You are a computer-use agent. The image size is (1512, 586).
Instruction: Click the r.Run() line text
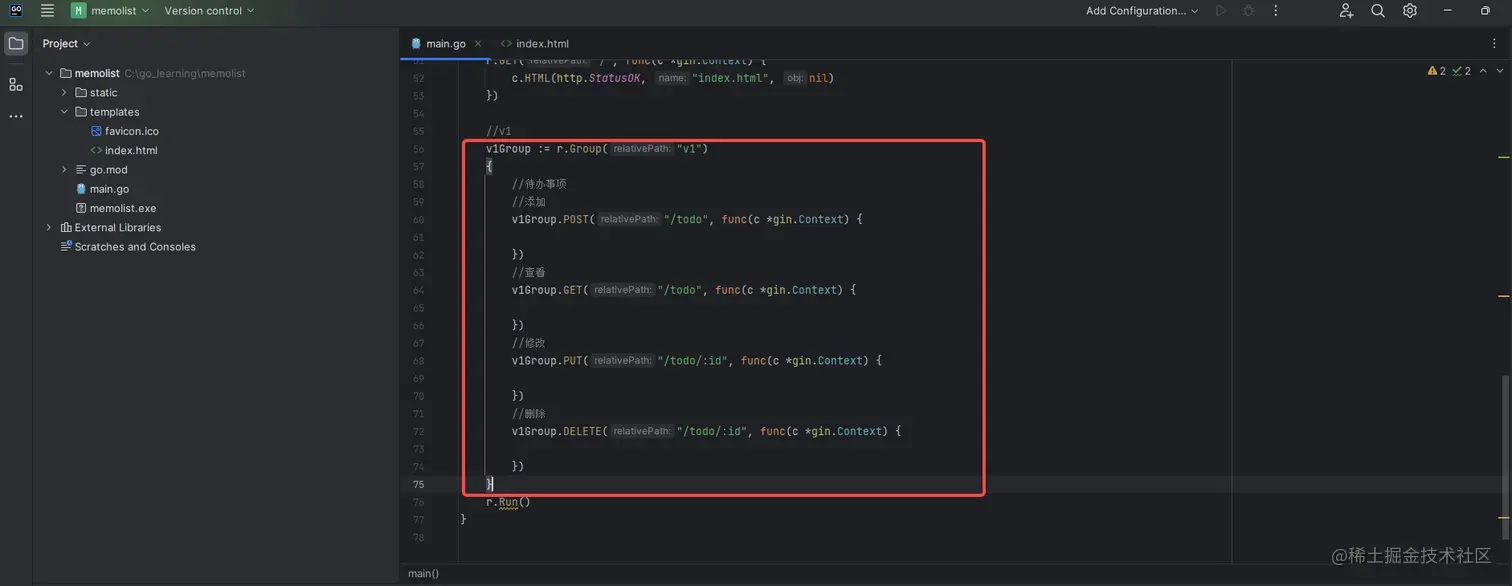click(508, 502)
